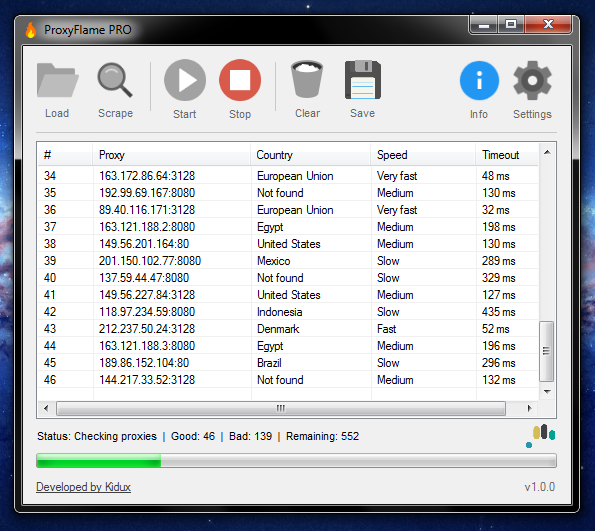Click the 'Good: 46' status text
The width and height of the screenshot is (595, 531).
click(x=193, y=436)
